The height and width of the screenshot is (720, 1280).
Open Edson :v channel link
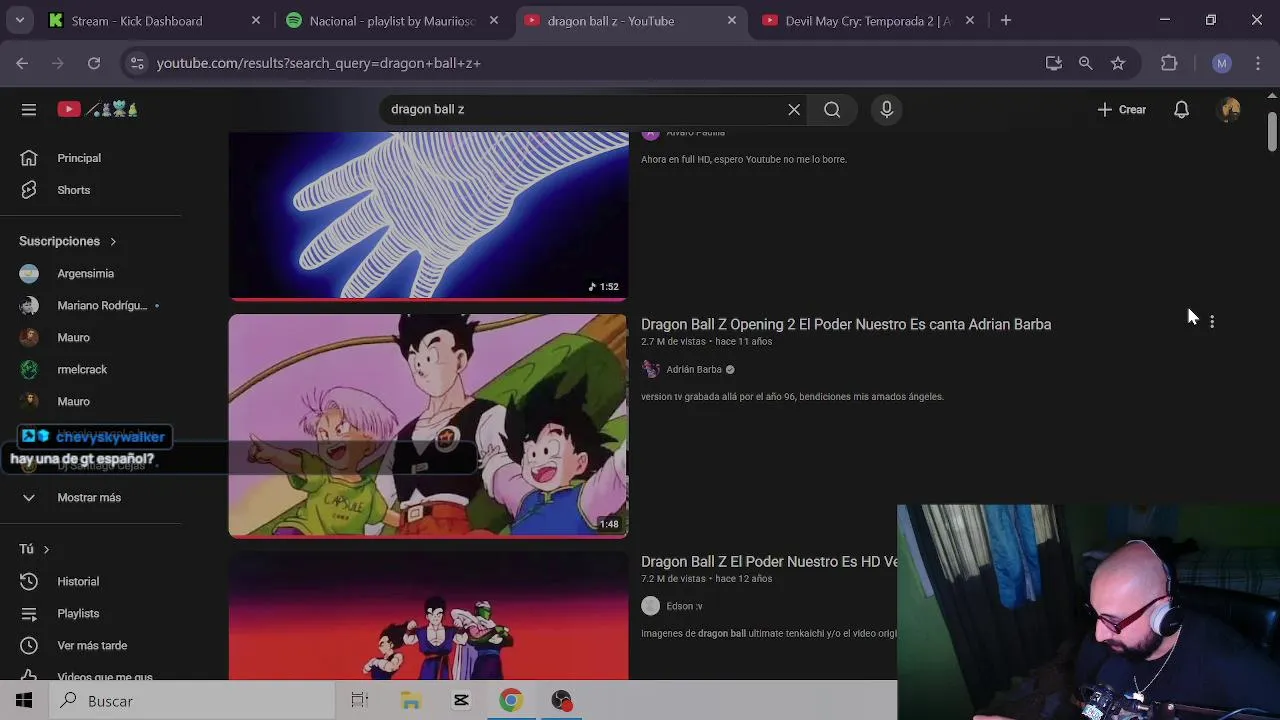(684, 607)
